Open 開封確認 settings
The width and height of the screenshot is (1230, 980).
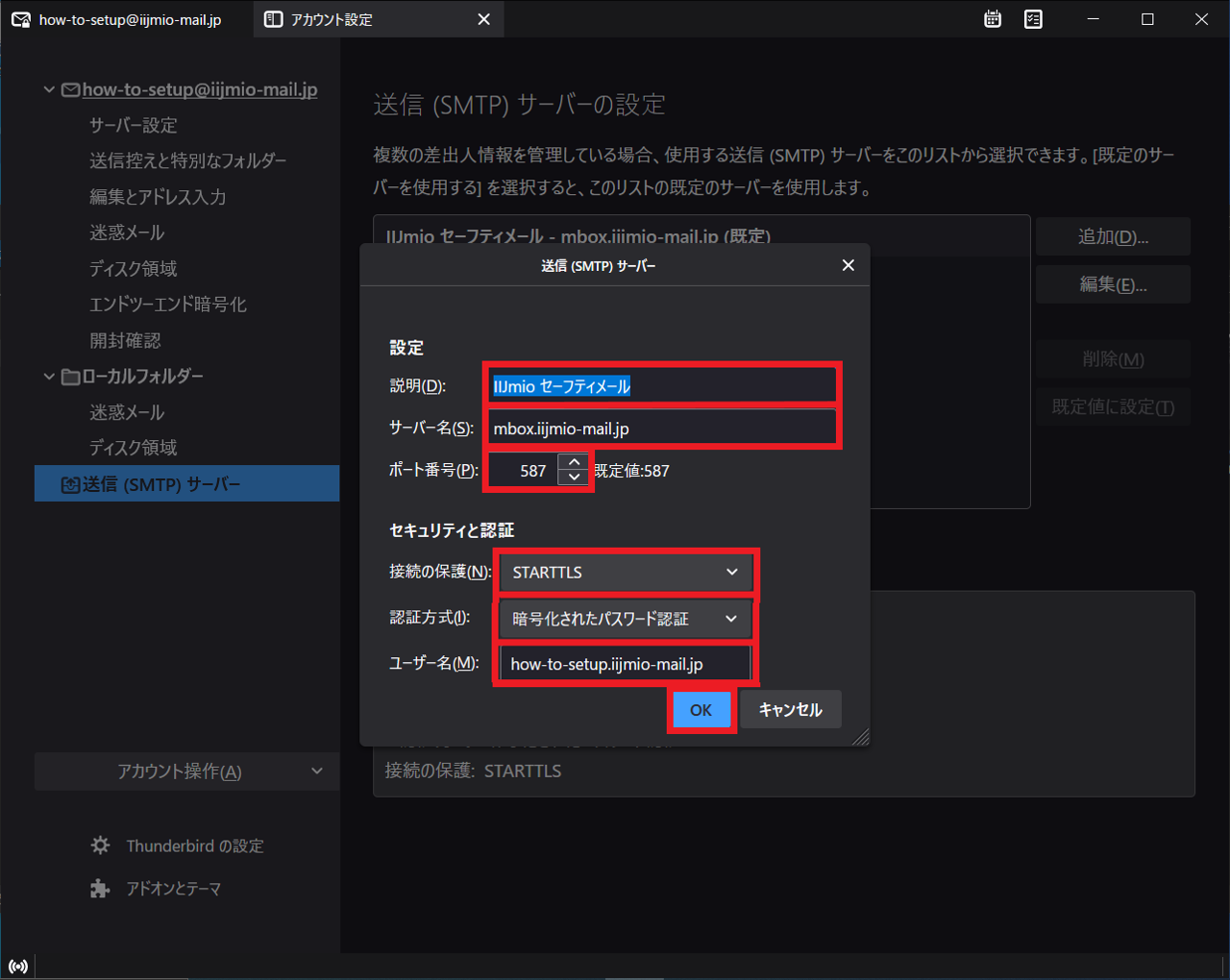click(125, 340)
